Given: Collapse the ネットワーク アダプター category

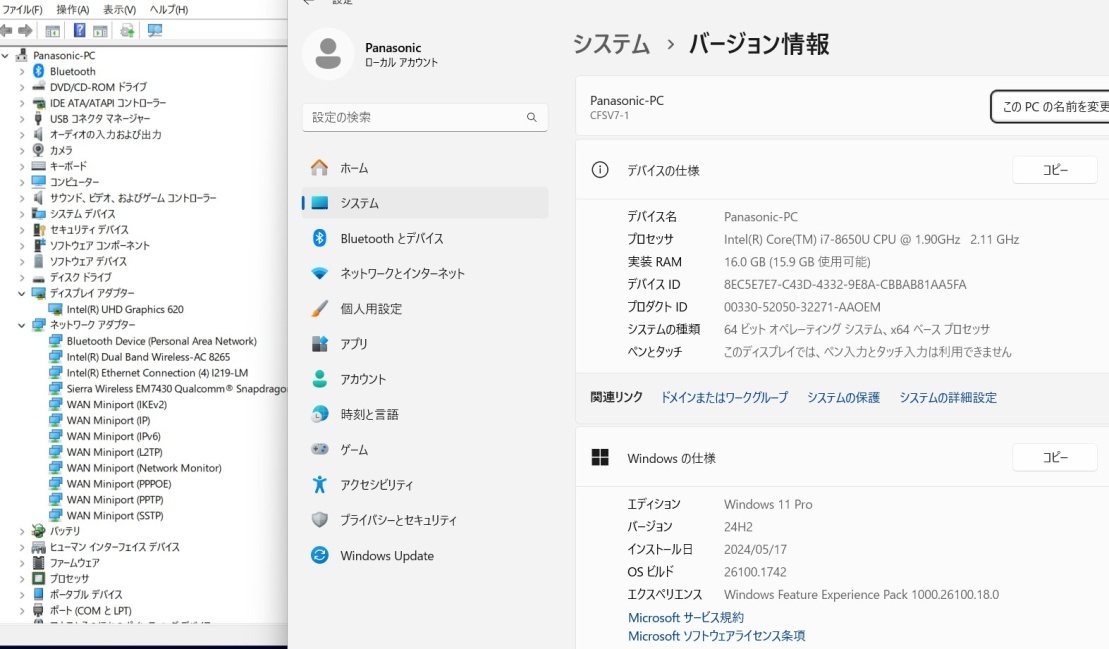Looking at the screenshot, I should pos(22,324).
